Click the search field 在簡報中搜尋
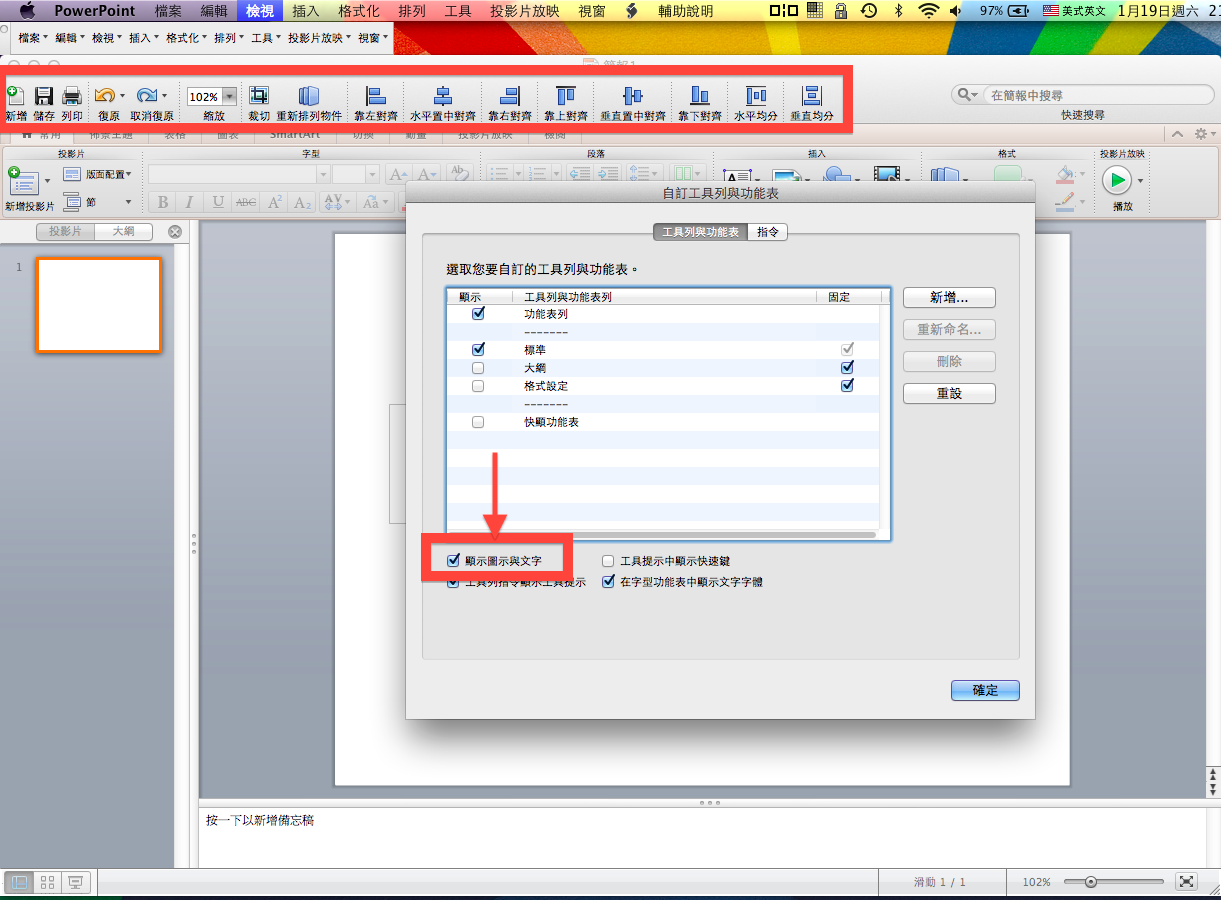This screenshot has width=1221, height=900. click(1100, 95)
